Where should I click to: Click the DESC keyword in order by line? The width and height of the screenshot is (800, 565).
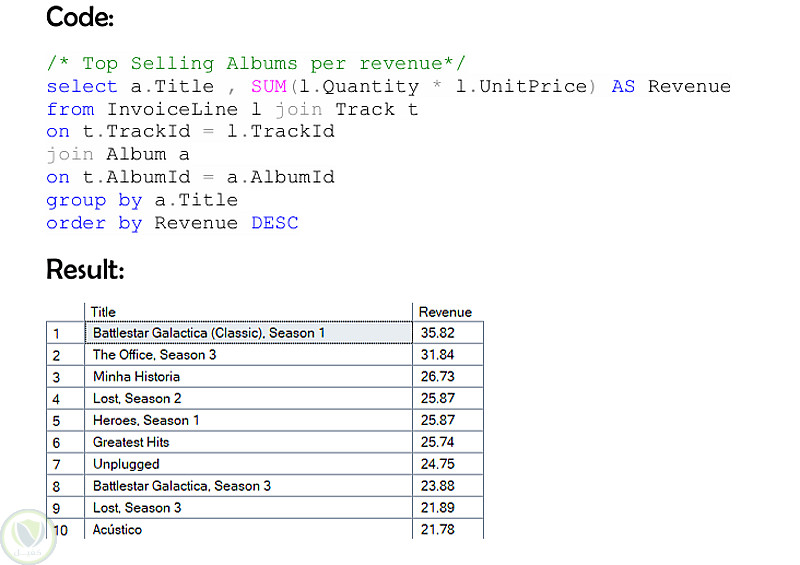275,223
